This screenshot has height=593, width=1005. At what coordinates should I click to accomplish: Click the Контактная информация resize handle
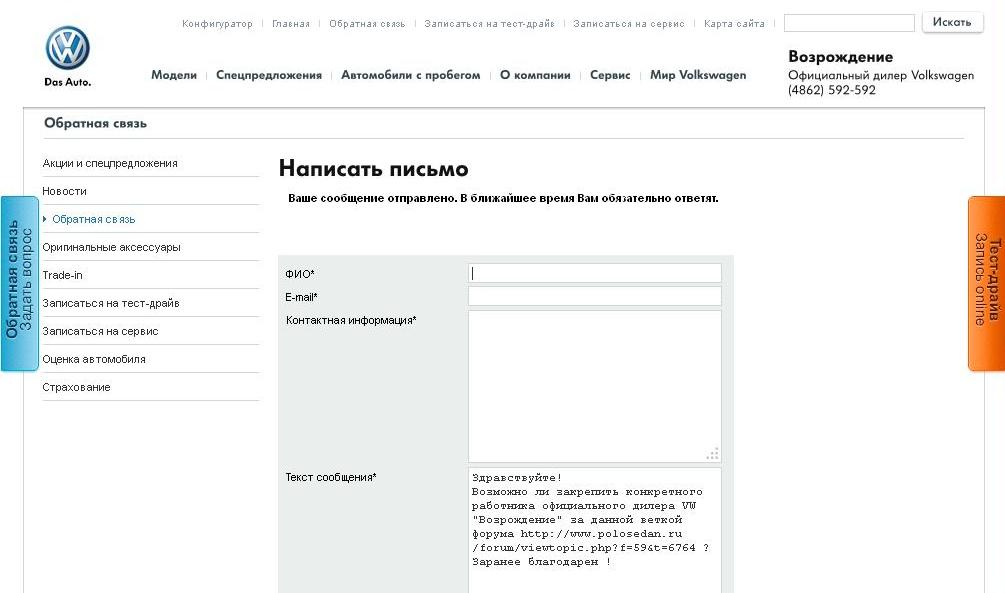tap(713, 454)
